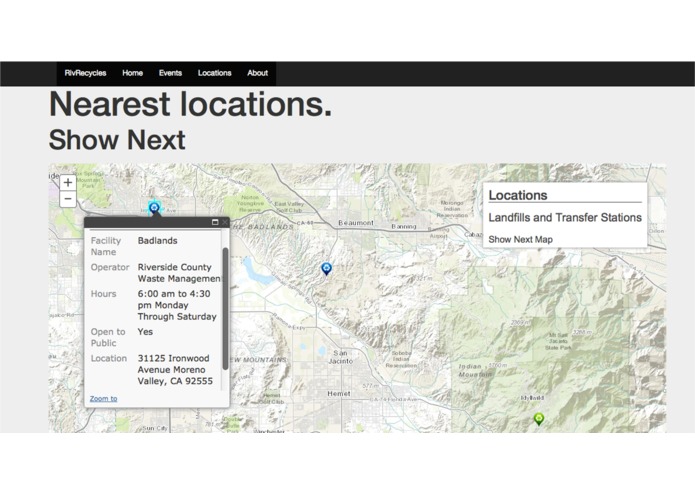This screenshot has height=494, width=695.
Task: Open the RivRecycles brand link
Action: tap(85, 73)
